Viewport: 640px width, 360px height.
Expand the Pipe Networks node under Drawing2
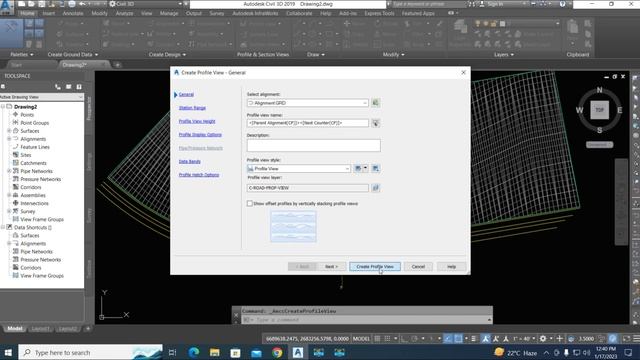[x=9, y=171]
